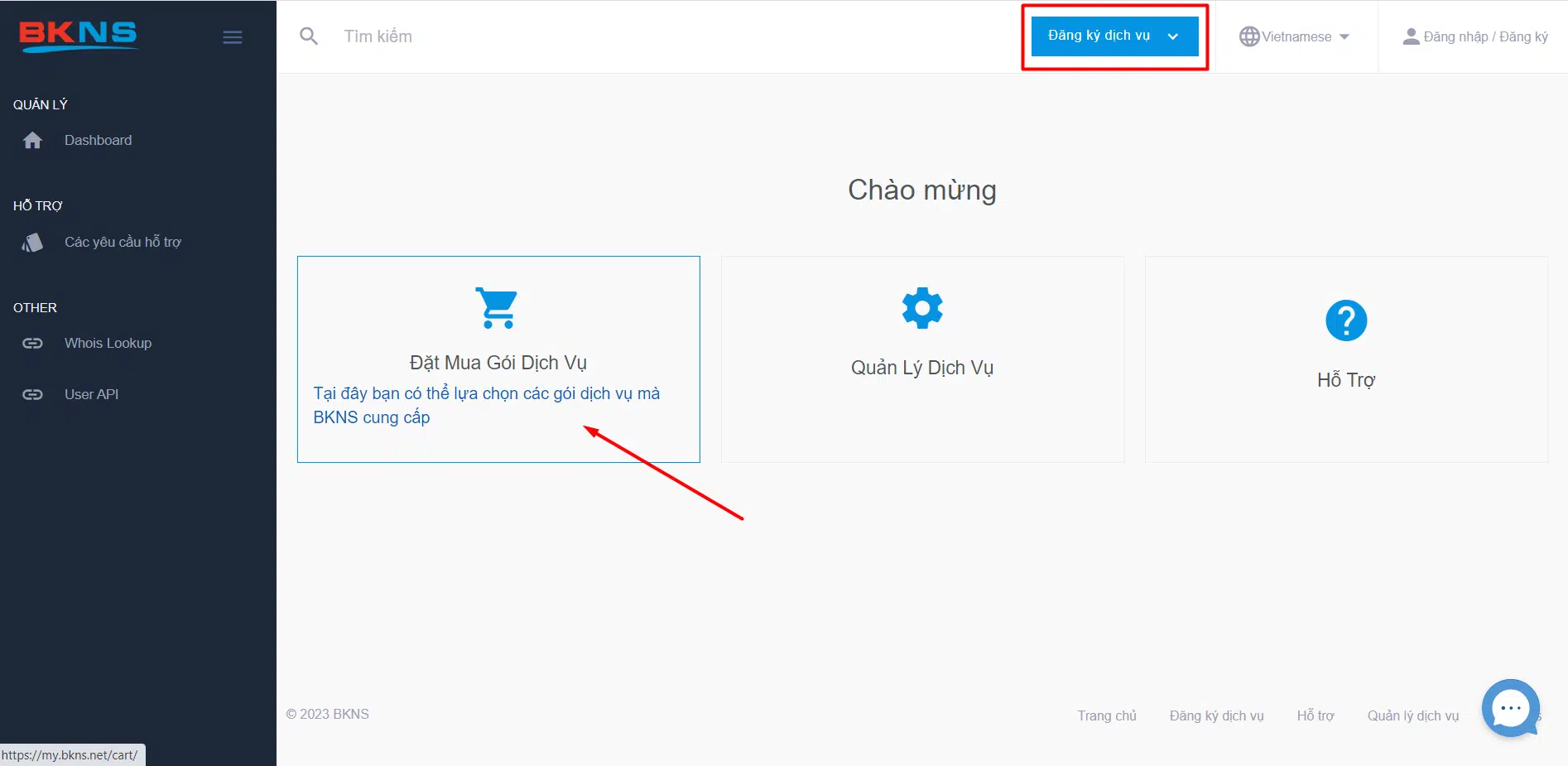Click the BKNS logo
Screen dimensions: 1568x766
pyautogui.click(x=78, y=36)
